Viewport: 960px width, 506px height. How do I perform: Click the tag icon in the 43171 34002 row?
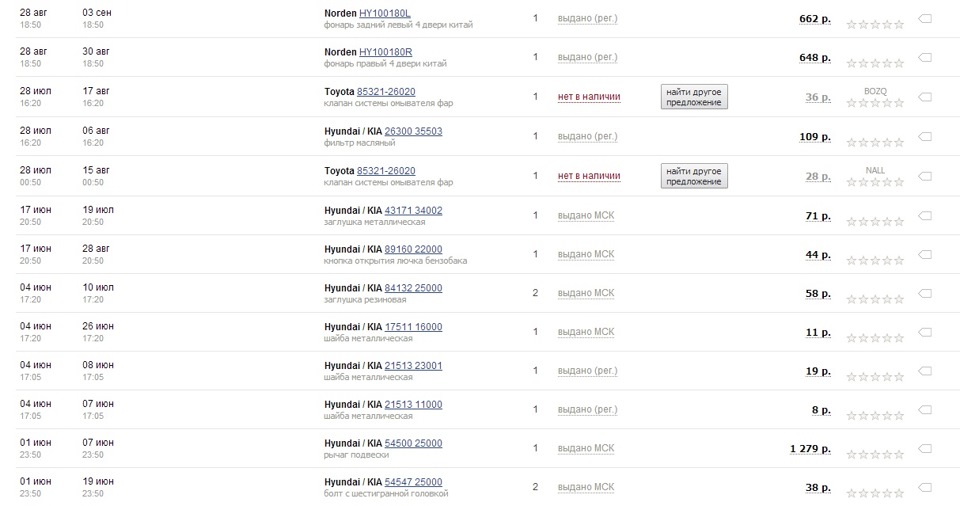[x=925, y=215]
